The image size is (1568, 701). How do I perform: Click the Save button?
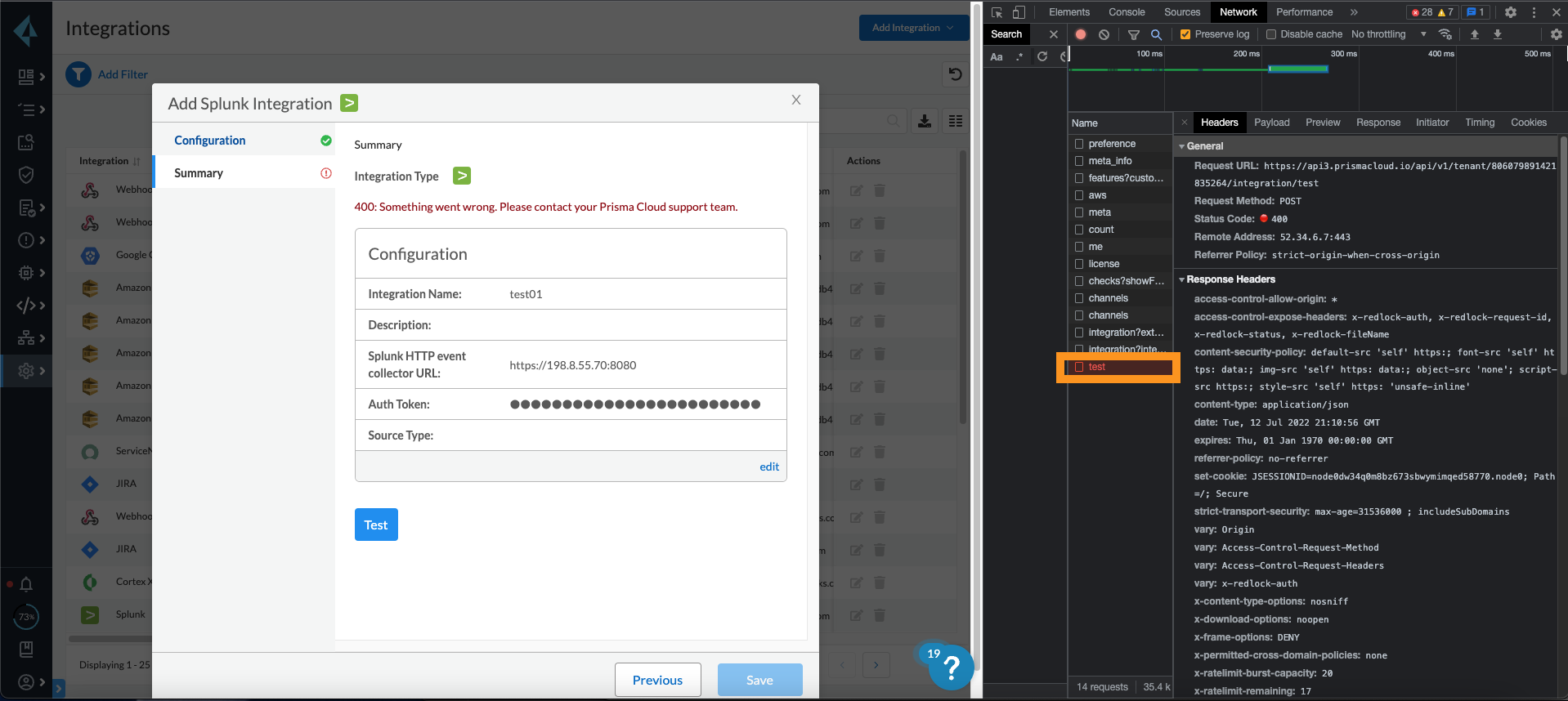(x=759, y=680)
